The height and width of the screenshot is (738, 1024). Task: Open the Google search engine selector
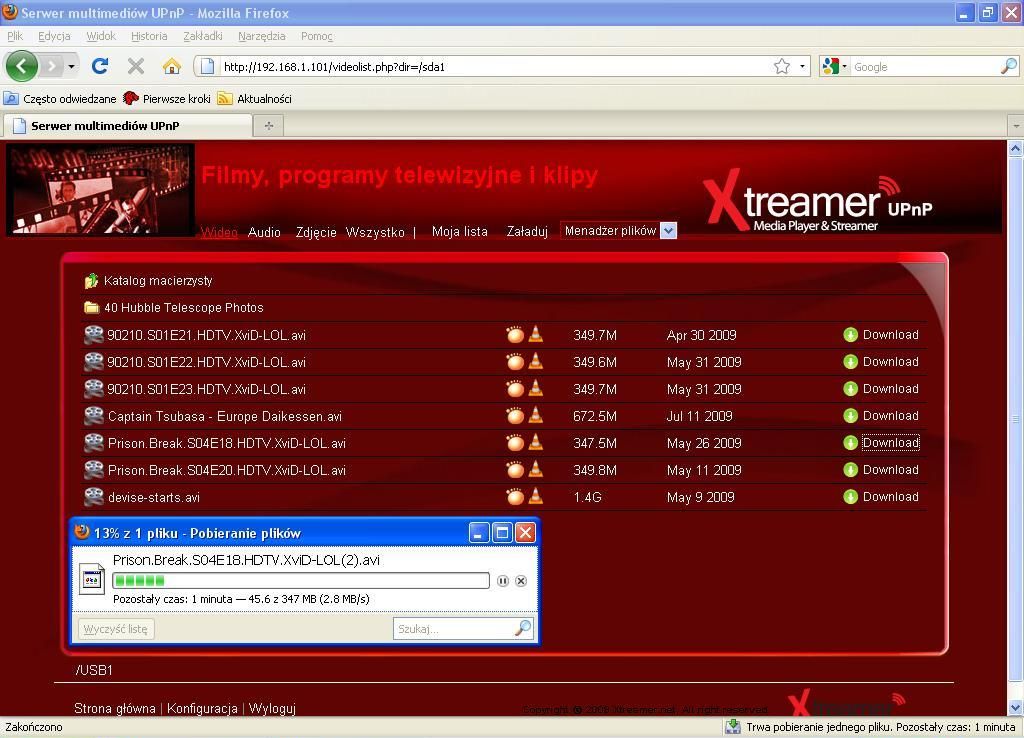point(835,66)
